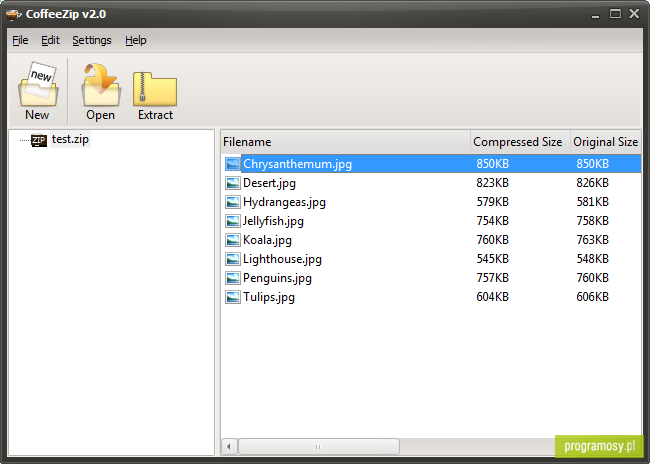
Task: Select the Lighthouse.jpg filename
Action: [x=282, y=259]
